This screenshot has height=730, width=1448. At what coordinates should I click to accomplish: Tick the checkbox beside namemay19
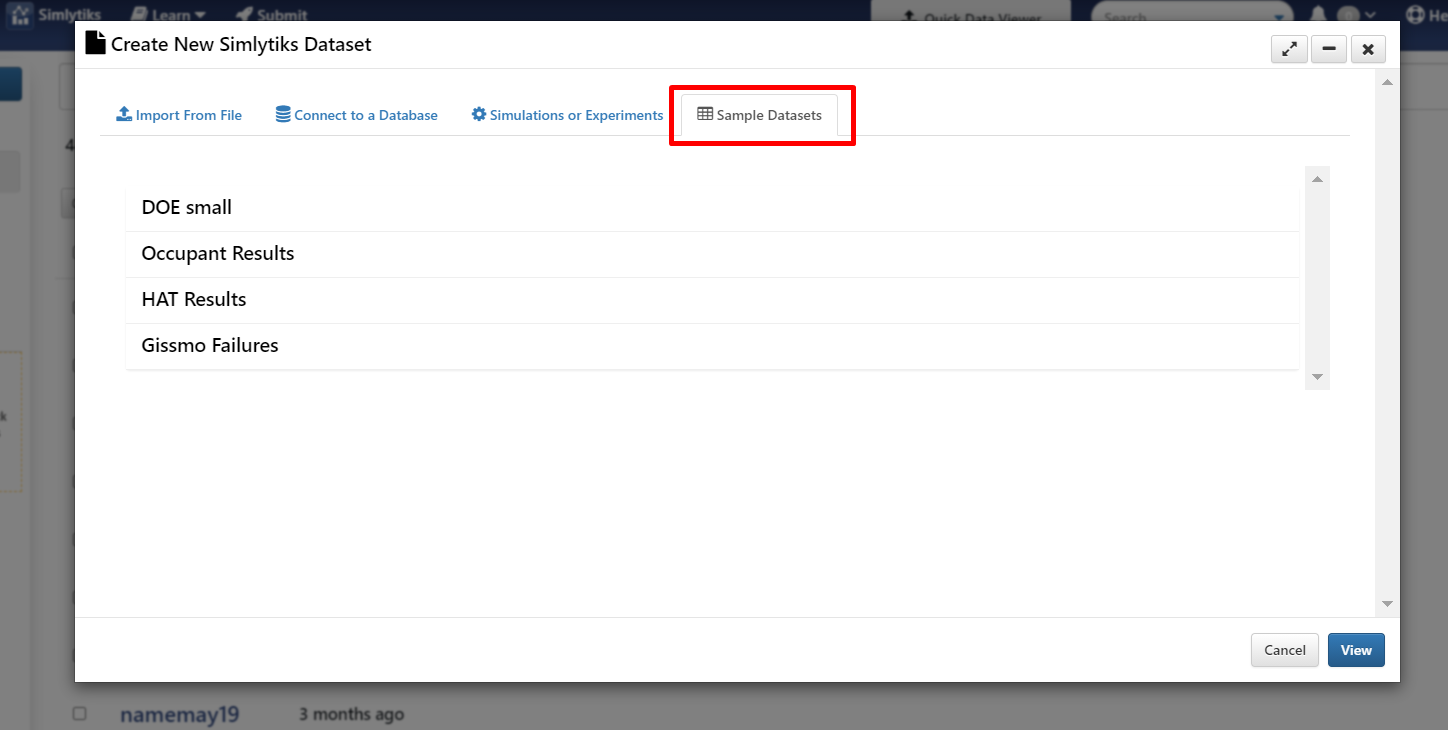pos(80,714)
